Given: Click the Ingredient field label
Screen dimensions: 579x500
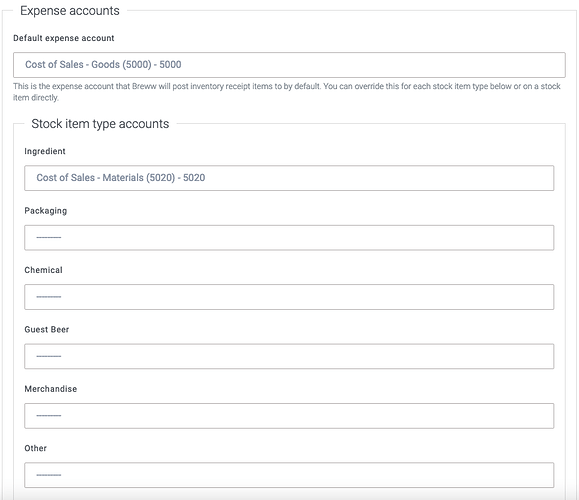Looking at the screenshot, I should click(x=45, y=151).
